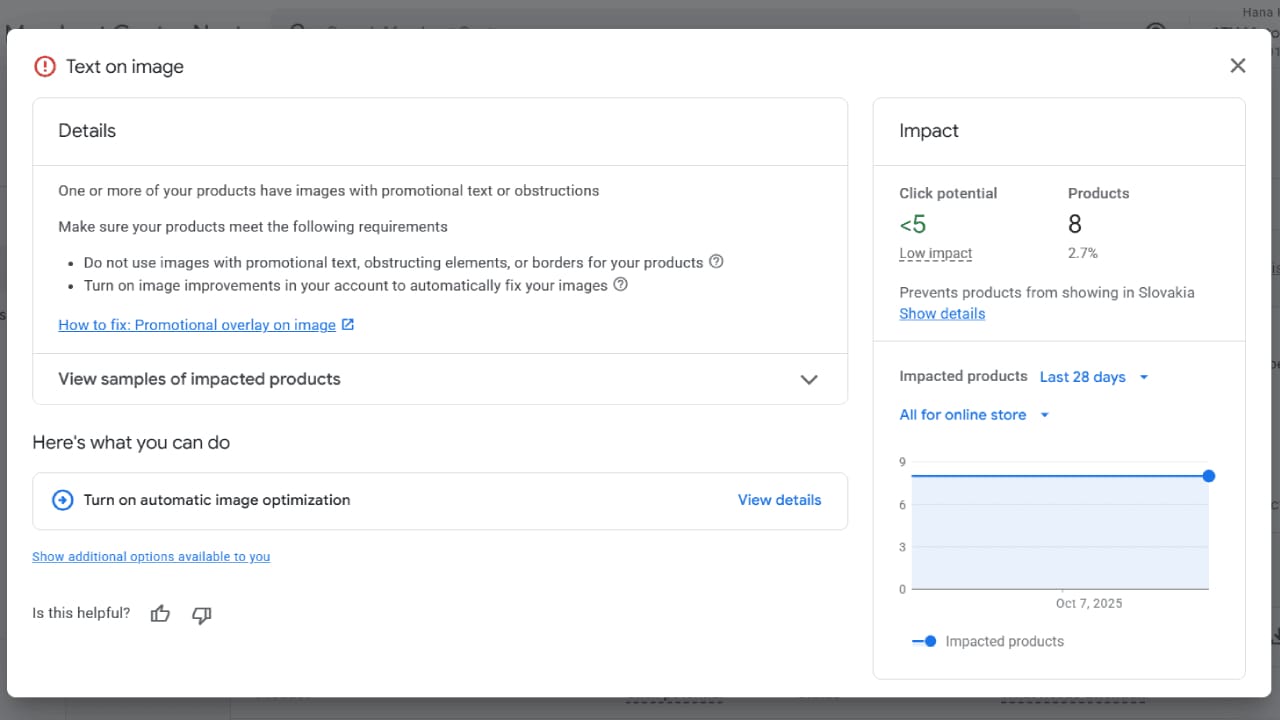Click the Show details link under Impact

click(x=942, y=314)
